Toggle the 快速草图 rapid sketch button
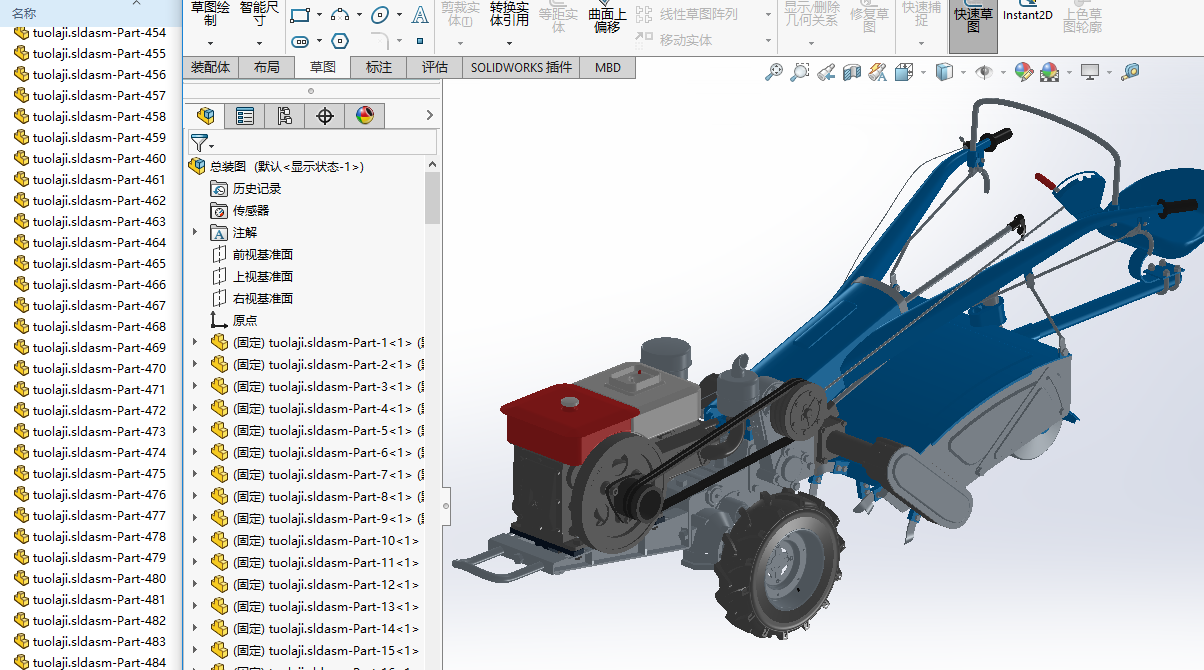The image size is (1204, 670). click(x=973, y=22)
